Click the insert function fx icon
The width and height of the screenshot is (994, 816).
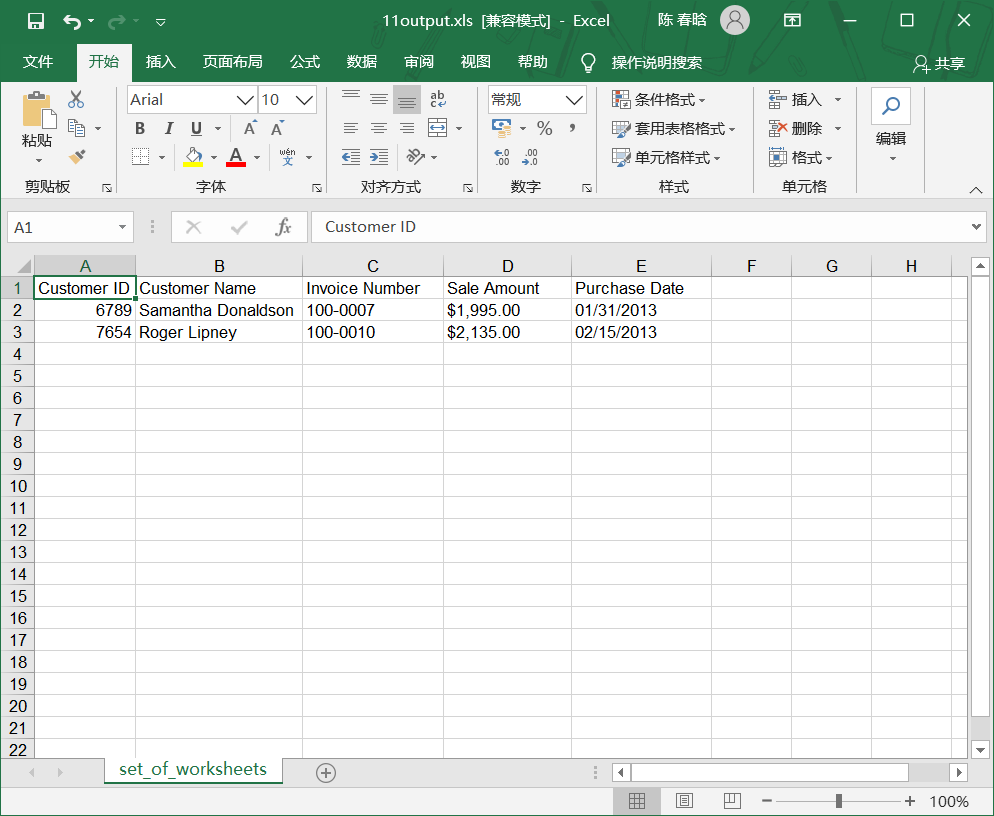pyautogui.click(x=283, y=227)
